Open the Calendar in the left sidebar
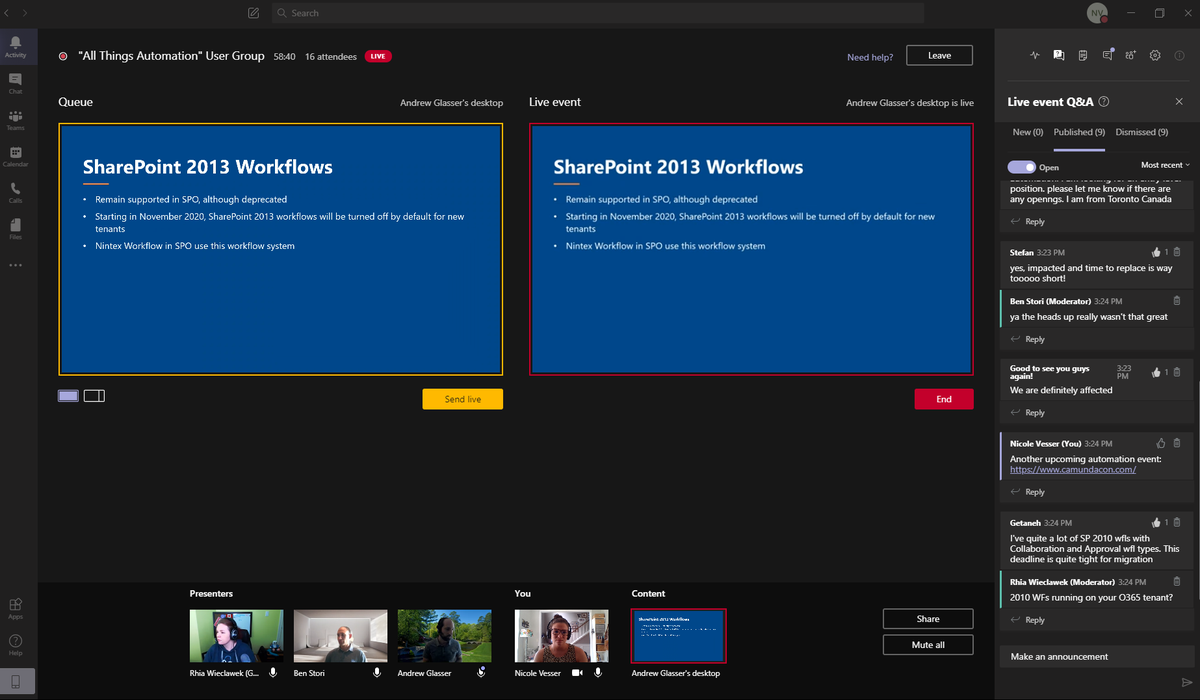The height and width of the screenshot is (700, 1200). coord(16,156)
